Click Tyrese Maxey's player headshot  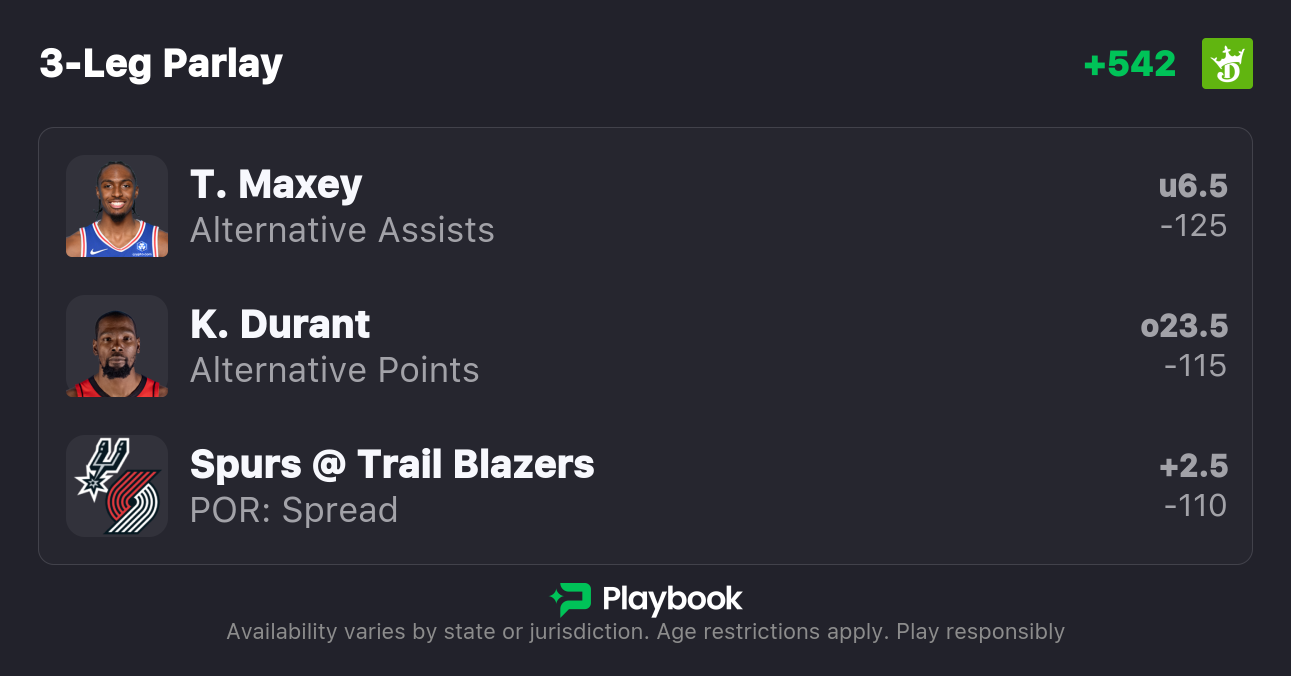click(117, 206)
